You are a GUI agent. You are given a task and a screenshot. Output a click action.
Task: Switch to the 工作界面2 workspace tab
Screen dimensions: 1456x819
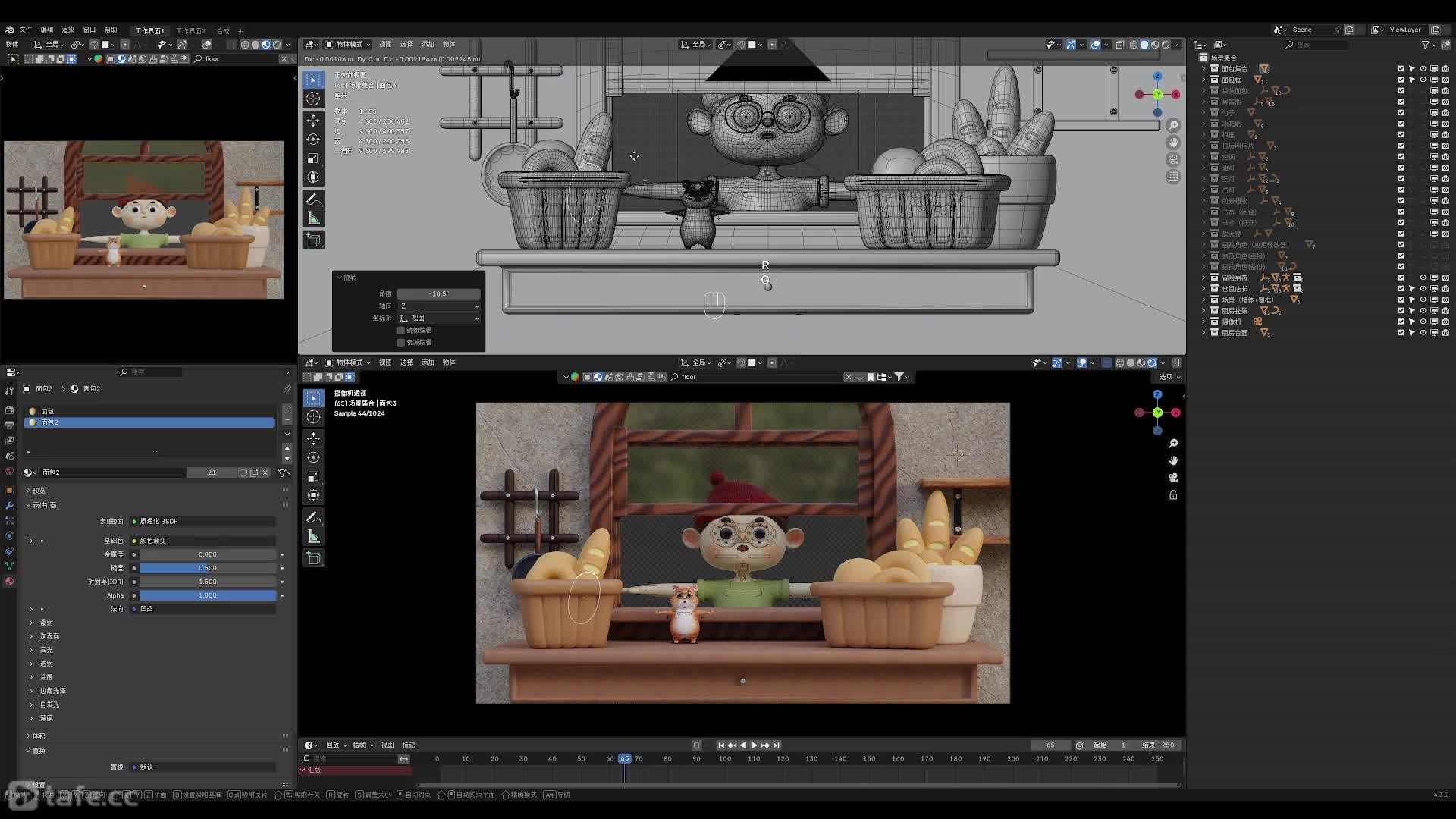tap(190, 30)
